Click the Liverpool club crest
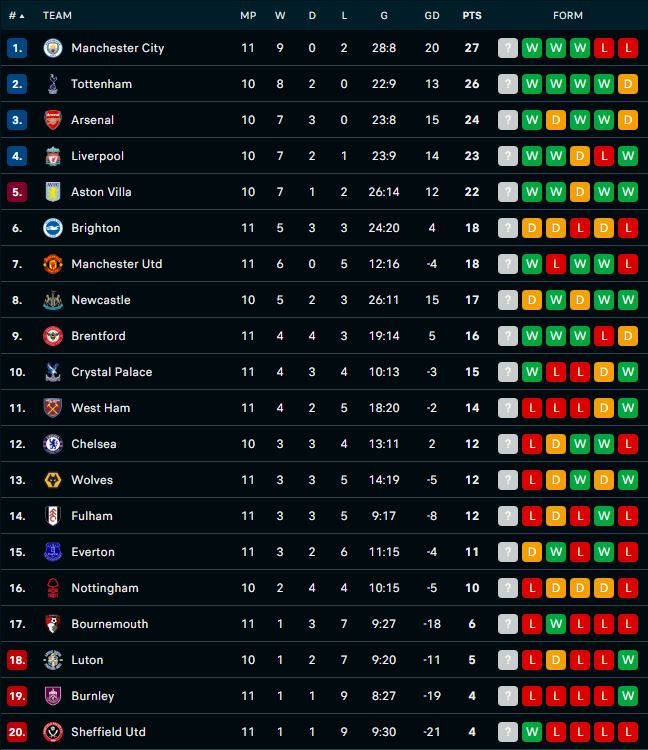Screen dimensions: 648x750 coord(53,156)
